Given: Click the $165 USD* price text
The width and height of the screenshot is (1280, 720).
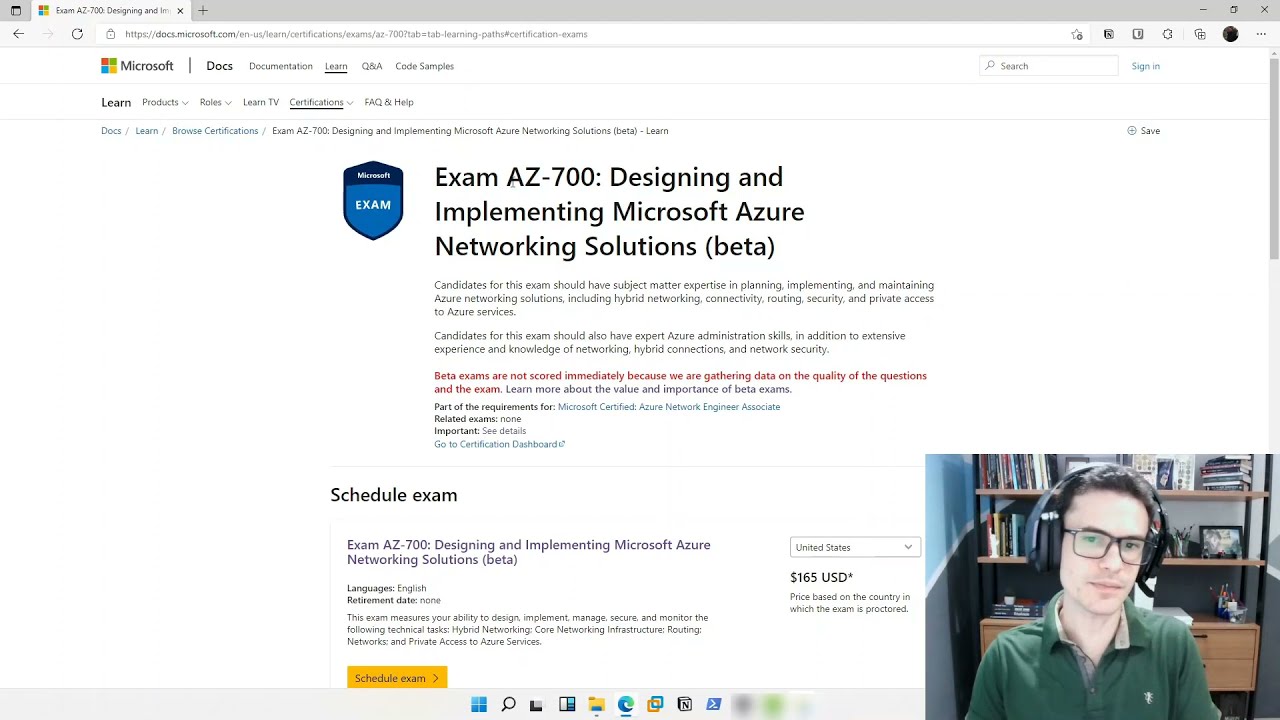Looking at the screenshot, I should [821, 577].
